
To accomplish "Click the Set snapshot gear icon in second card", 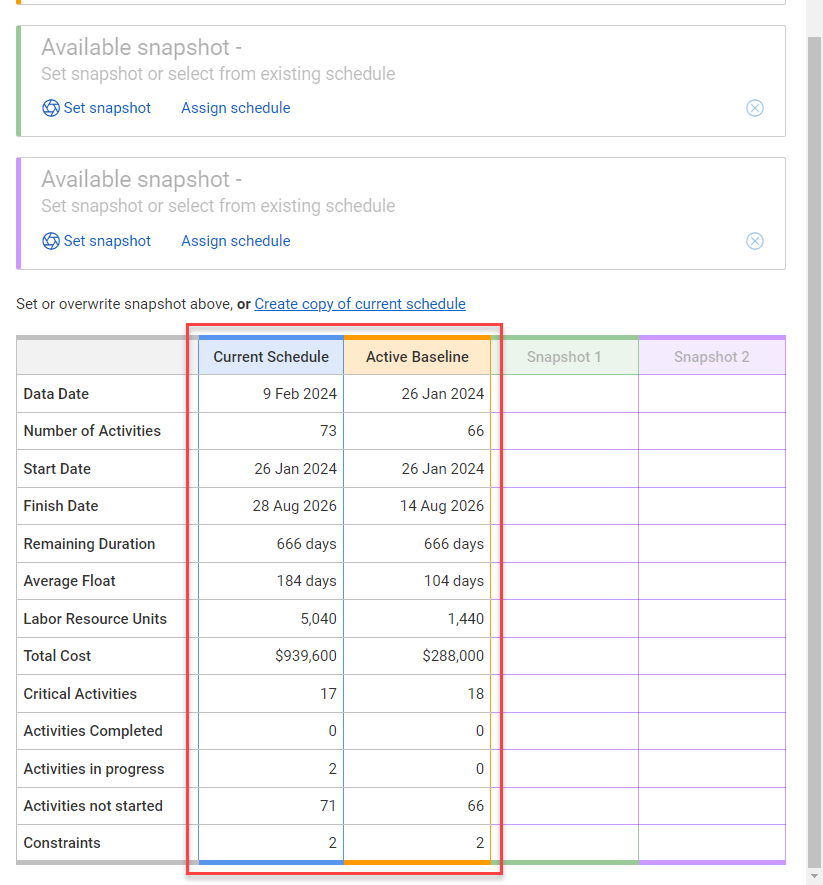I will coord(51,241).
